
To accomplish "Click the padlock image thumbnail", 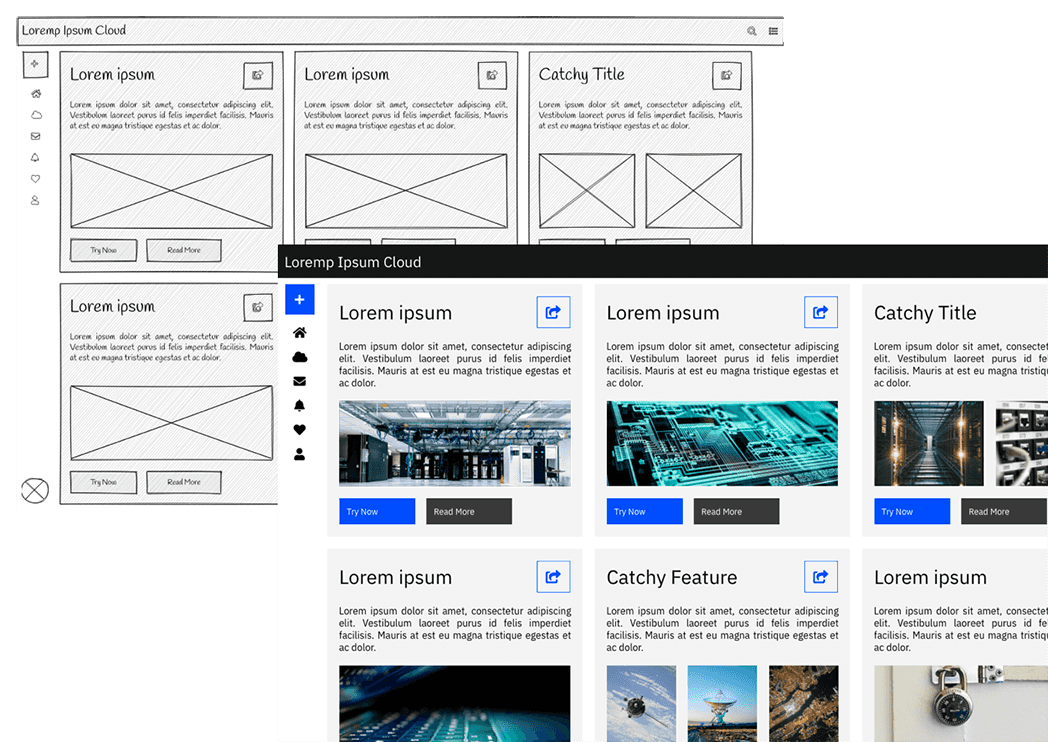I will (x=960, y=704).
